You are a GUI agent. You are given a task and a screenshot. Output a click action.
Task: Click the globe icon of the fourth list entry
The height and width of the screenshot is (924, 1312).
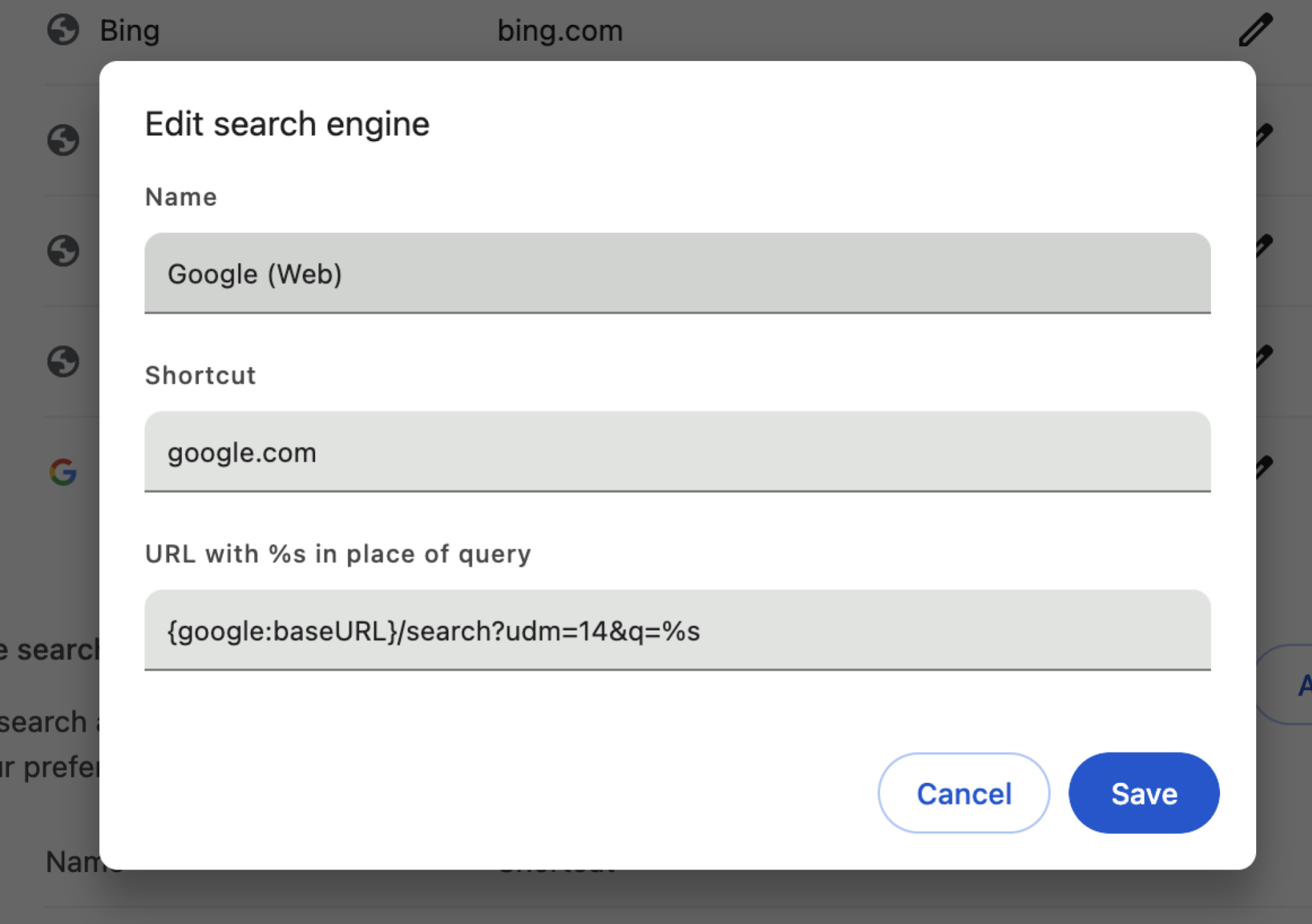pyautogui.click(x=64, y=360)
